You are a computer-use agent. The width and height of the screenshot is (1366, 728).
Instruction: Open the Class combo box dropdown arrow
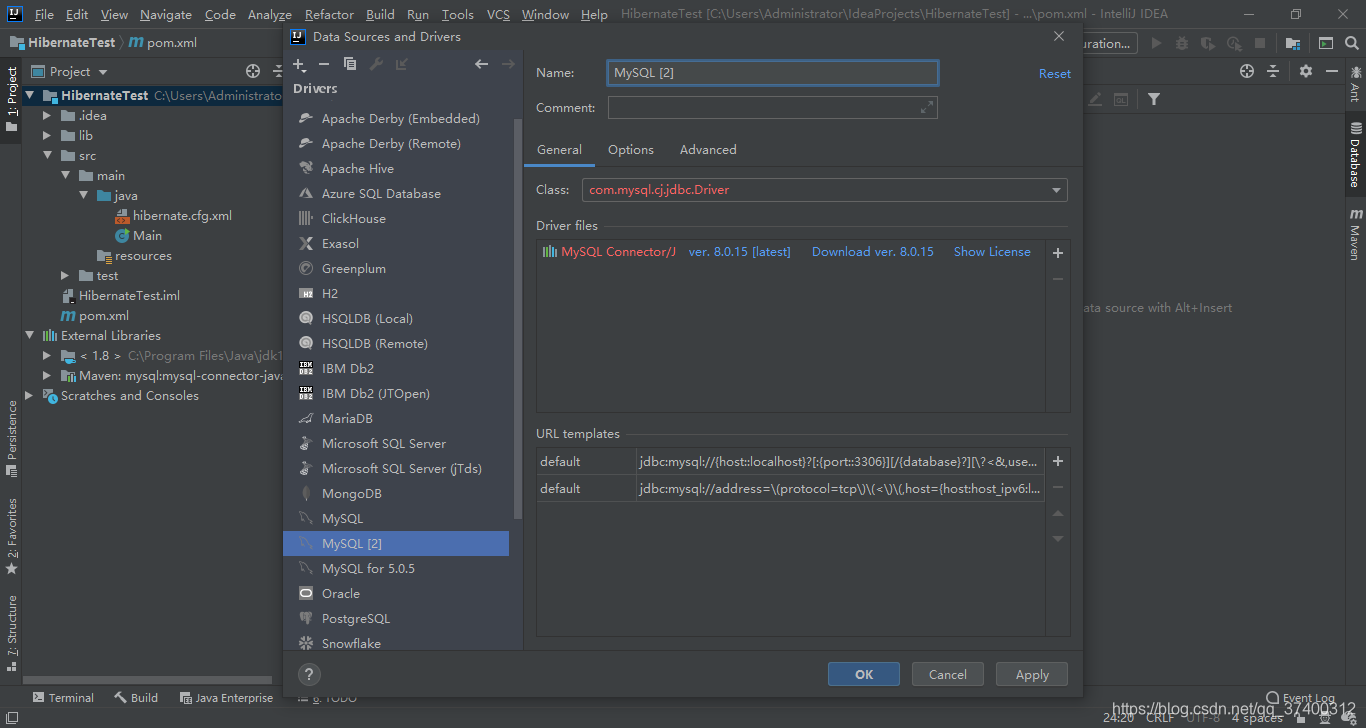(x=1056, y=190)
